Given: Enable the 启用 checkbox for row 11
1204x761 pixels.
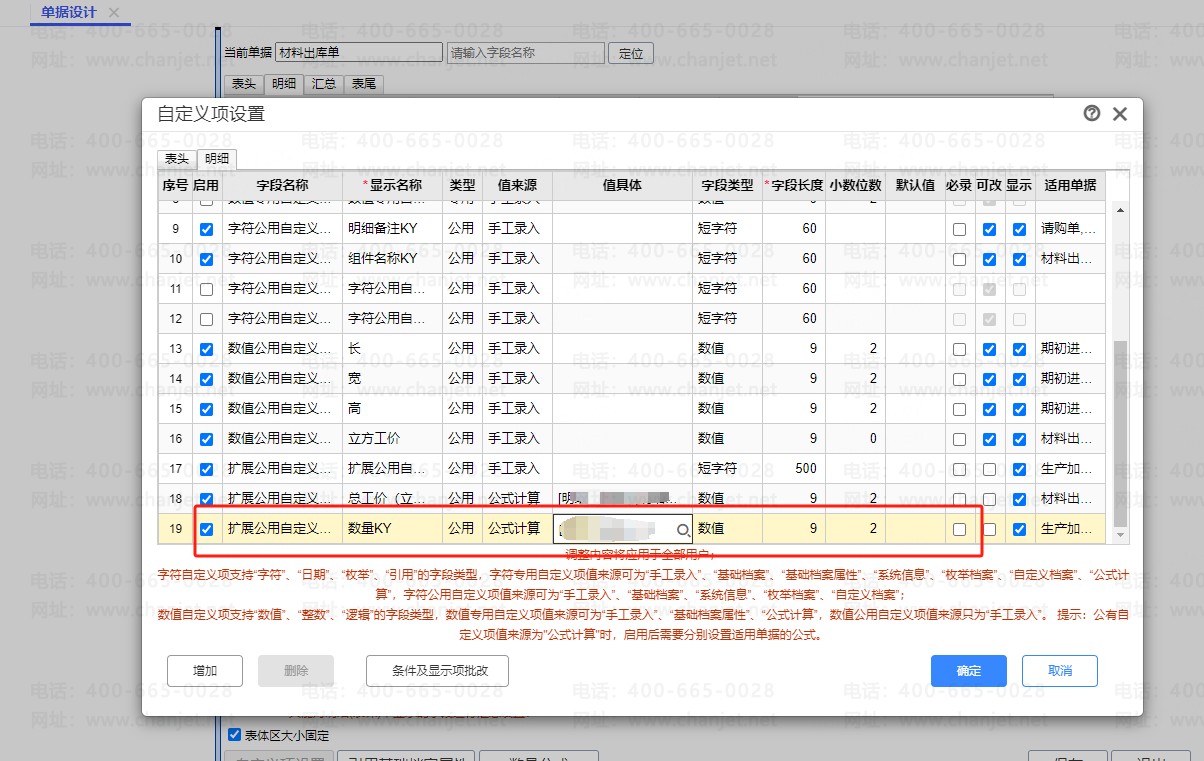Looking at the screenshot, I should [x=206, y=289].
